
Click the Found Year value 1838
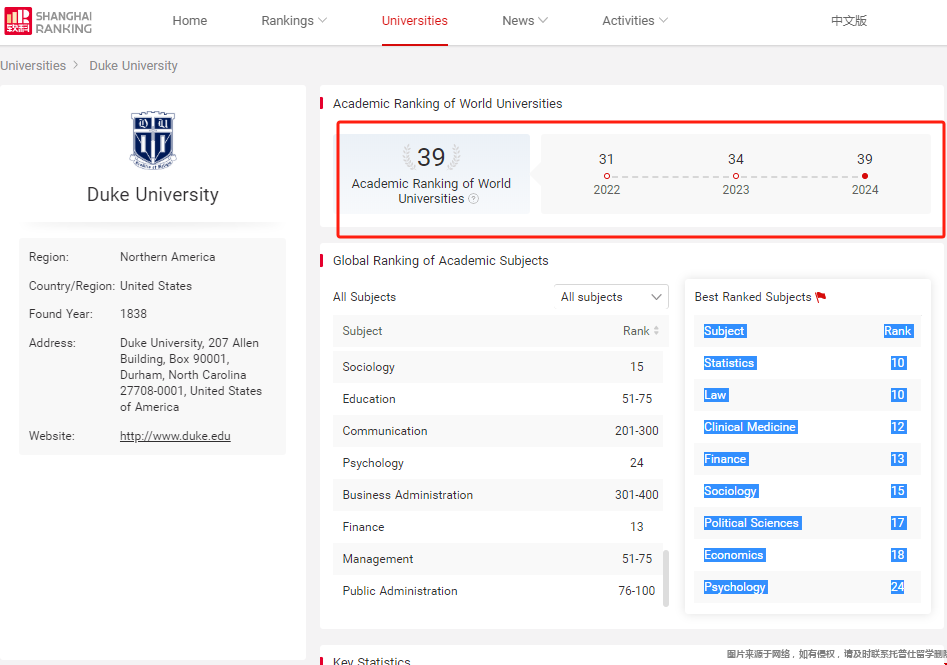[x=133, y=313]
